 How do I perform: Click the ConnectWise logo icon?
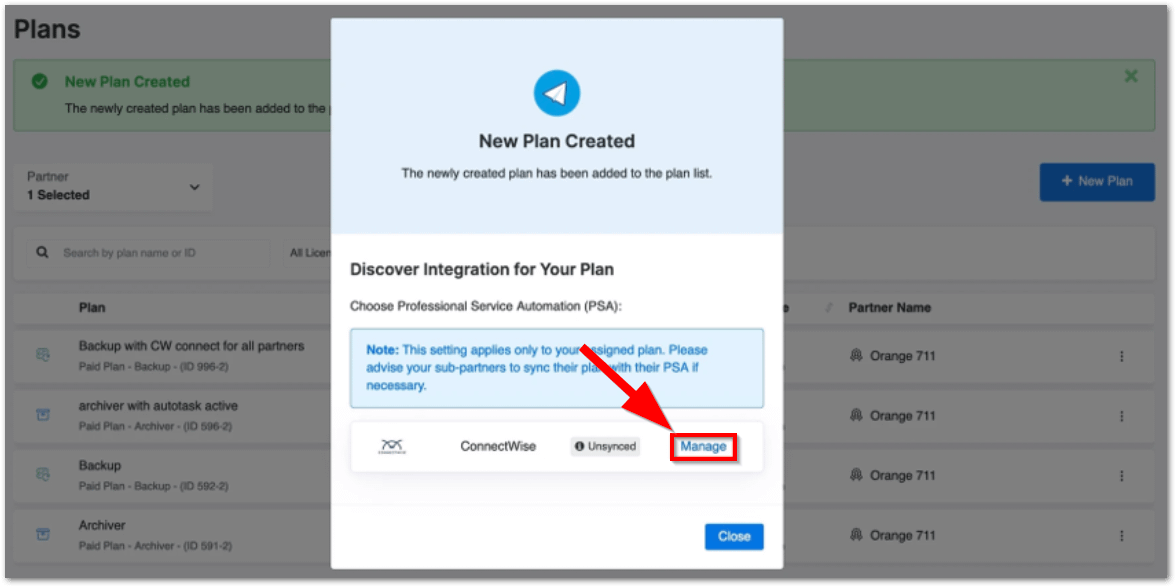pos(392,446)
